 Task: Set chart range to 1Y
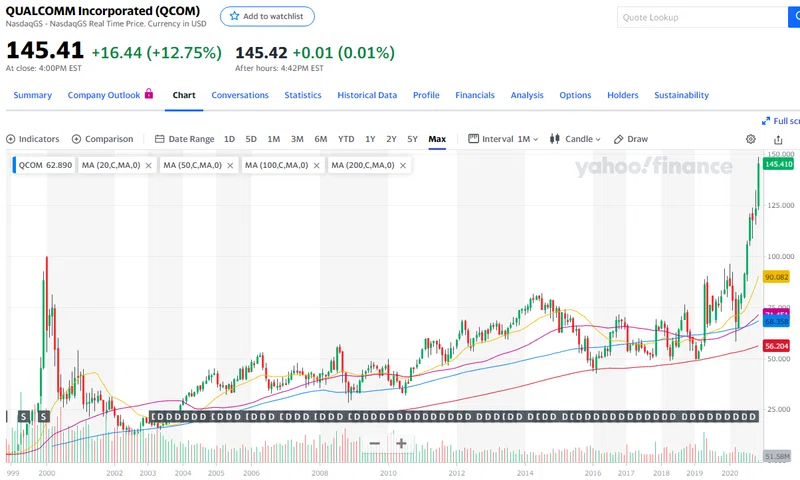pos(370,139)
